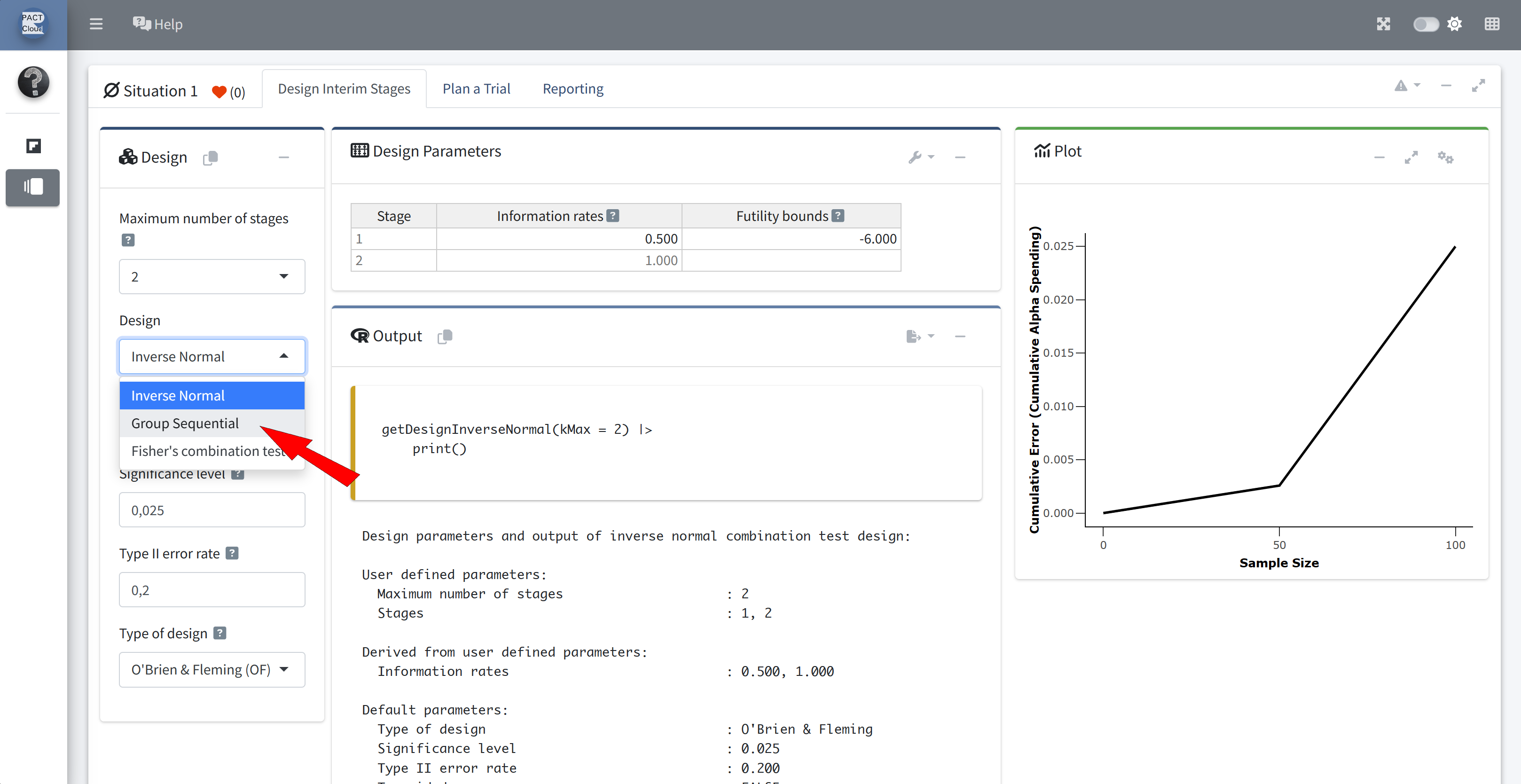This screenshot has height=784, width=1521.
Task: Click the Help link in header
Action: 157,24
